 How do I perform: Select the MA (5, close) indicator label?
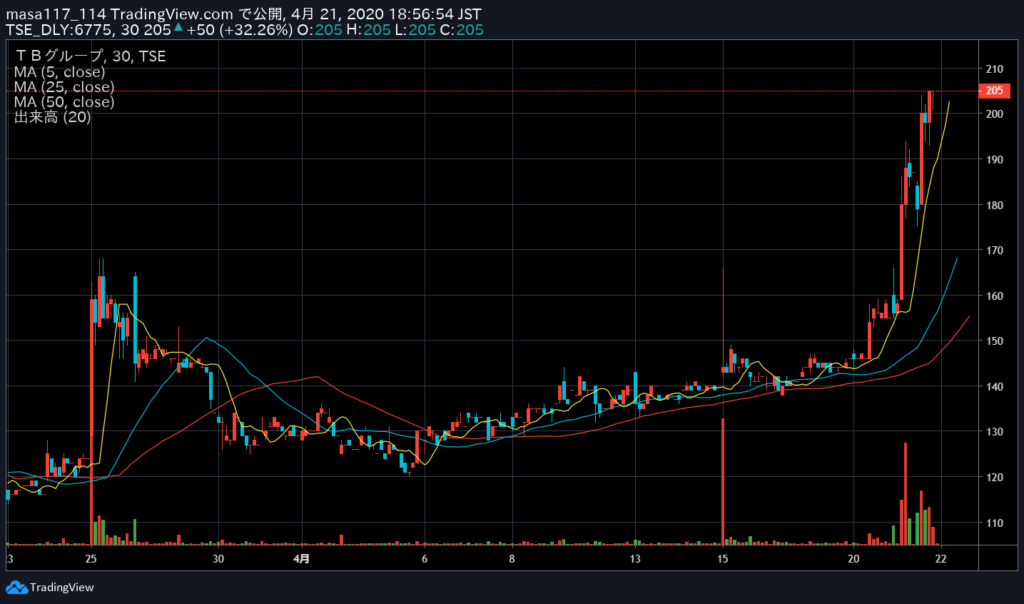tap(59, 72)
